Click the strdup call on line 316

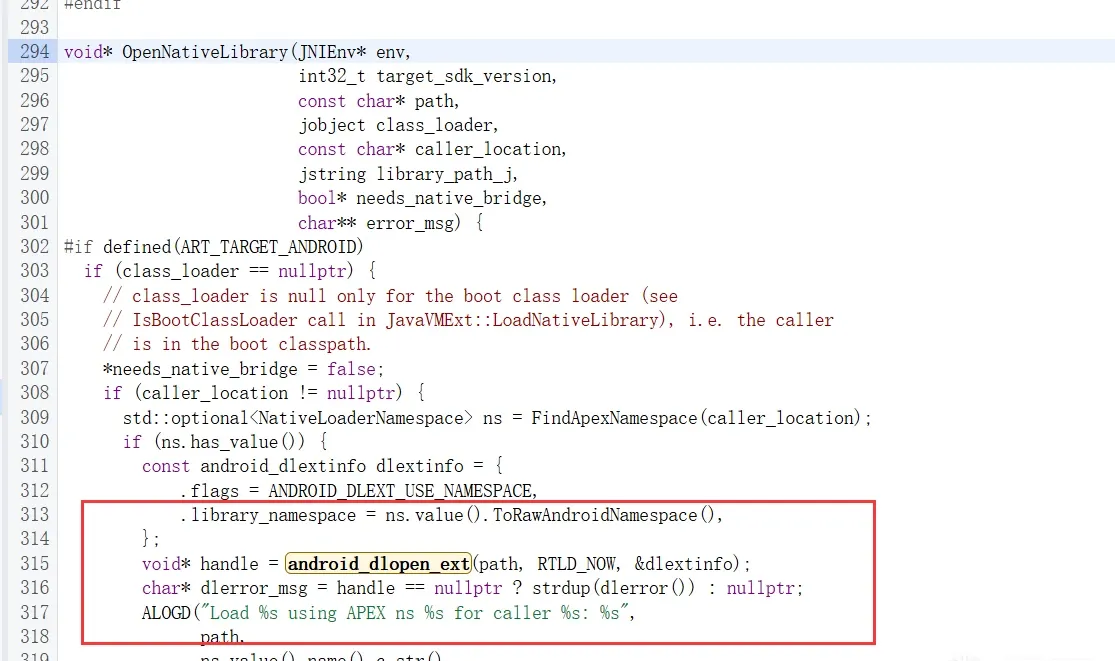[x=561, y=589]
